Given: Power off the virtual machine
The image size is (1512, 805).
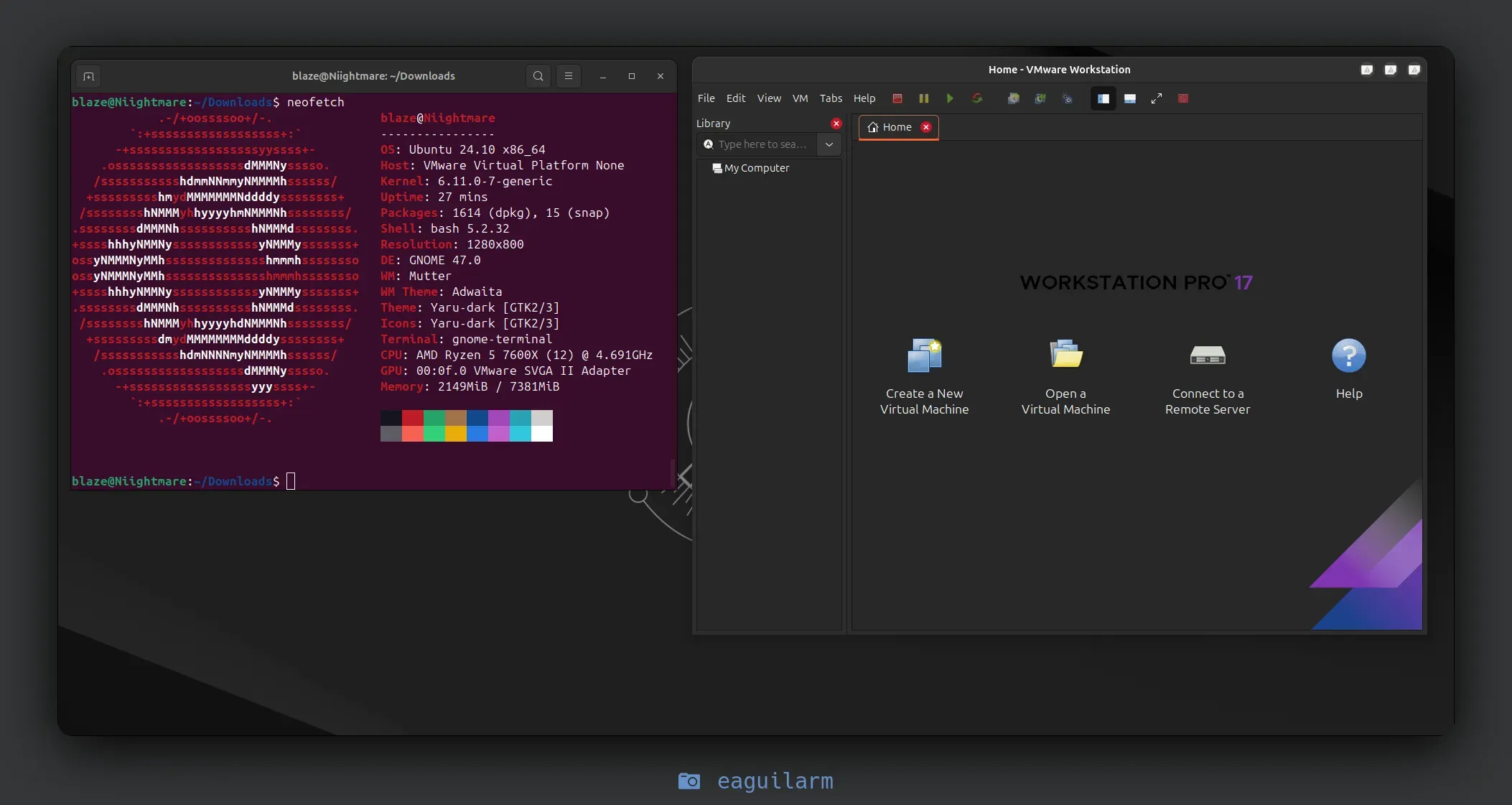Looking at the screenshot, I should coord(897,98).
